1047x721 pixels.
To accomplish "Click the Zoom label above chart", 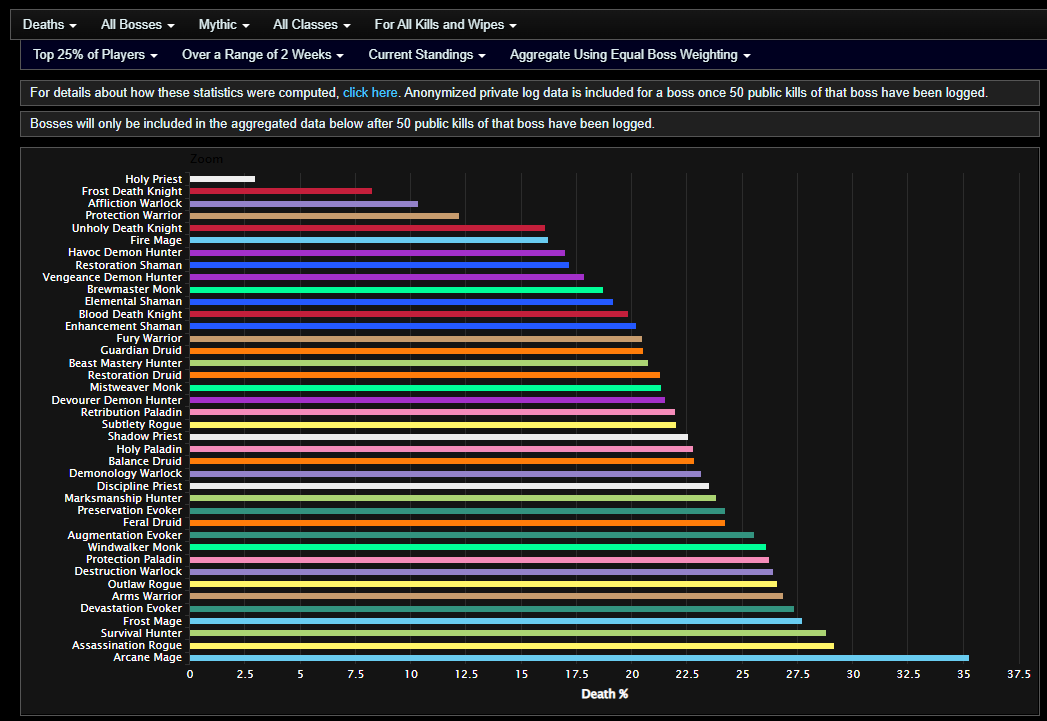I will point(206,159).
